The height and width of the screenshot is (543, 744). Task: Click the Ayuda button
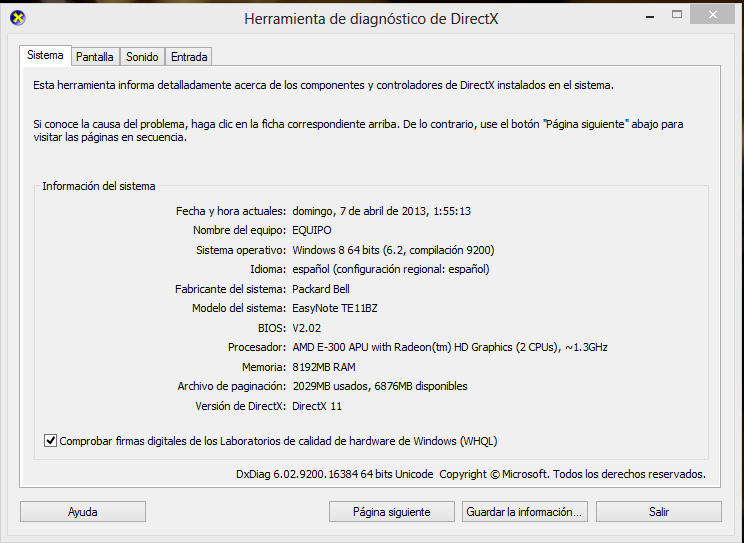tap(83, 512)
